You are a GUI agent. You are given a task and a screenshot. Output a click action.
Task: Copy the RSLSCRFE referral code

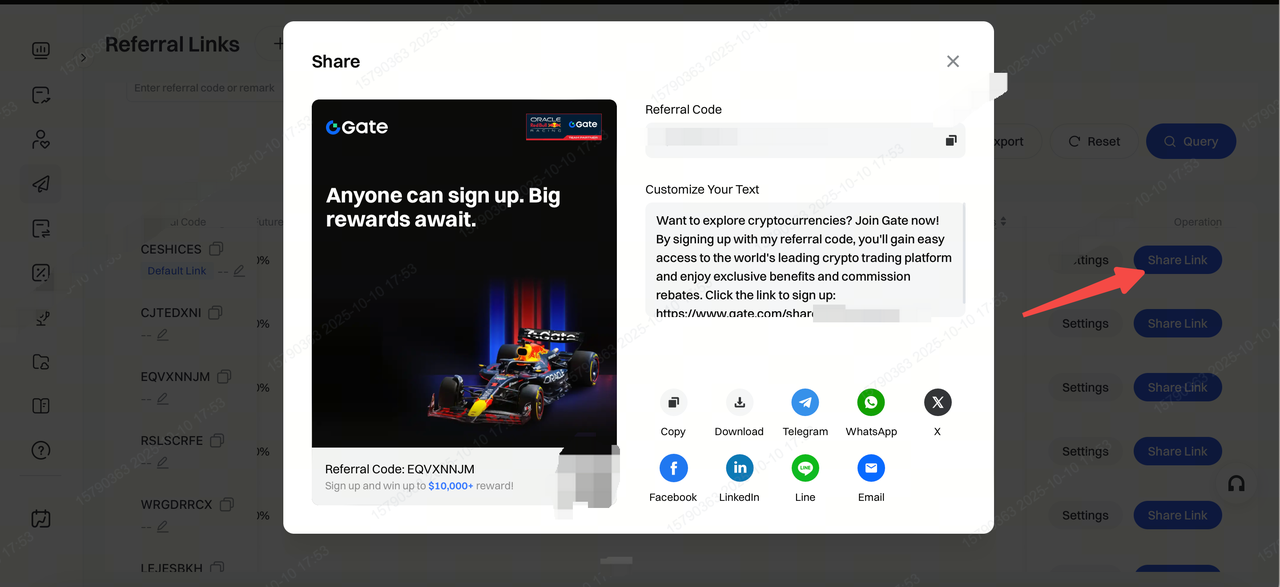[x=218, y=440]
